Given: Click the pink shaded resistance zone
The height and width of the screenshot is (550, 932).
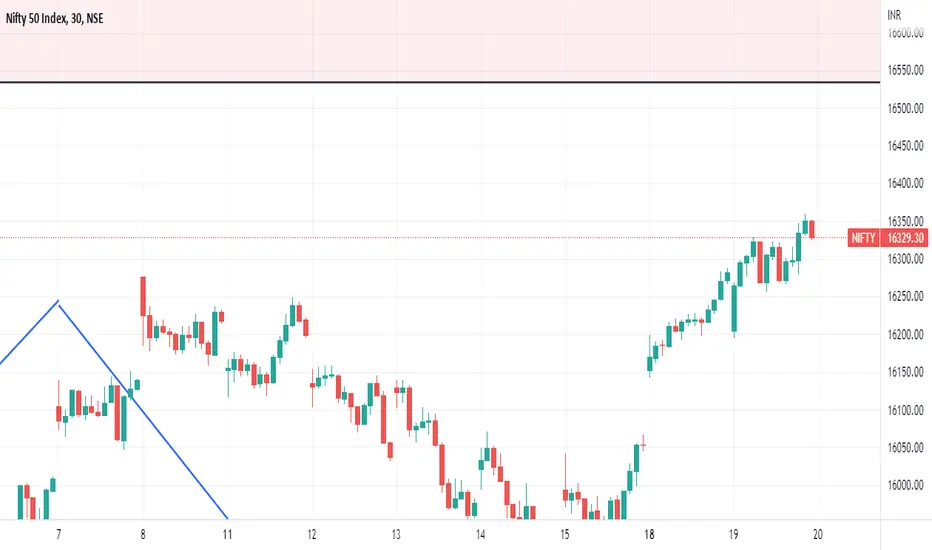Looking at the screenshot, I should [440, 40].
